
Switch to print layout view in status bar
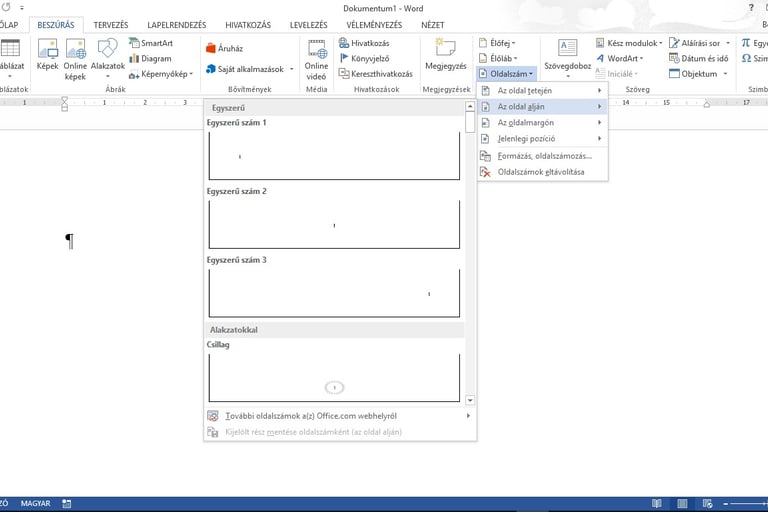click(682, 503)
